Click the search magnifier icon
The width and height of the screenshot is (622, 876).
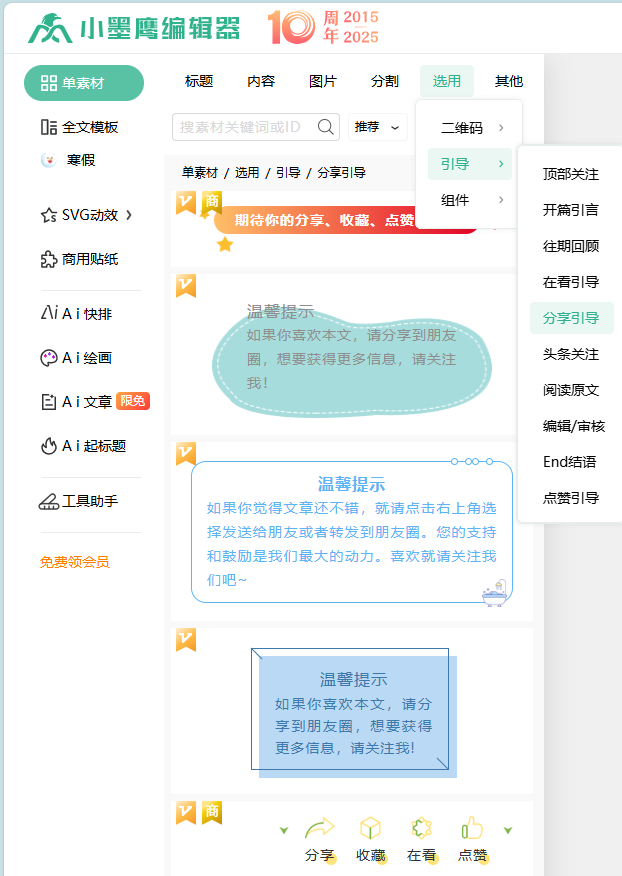[x=326, y=127]
